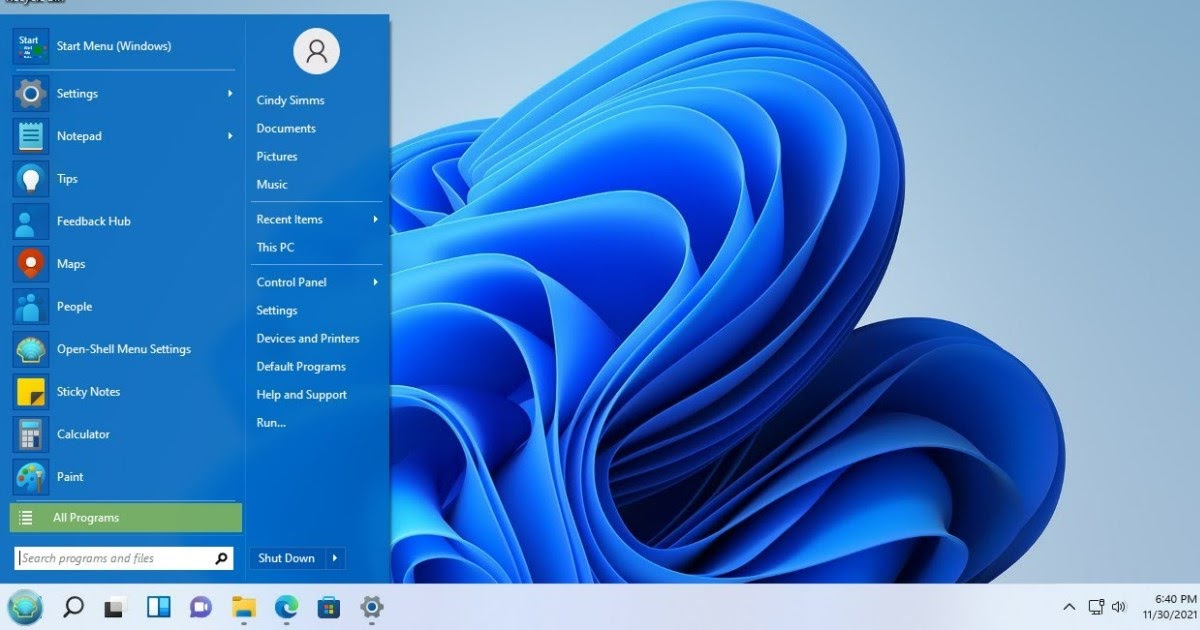This screenshot has width=1200, height=630.
Task: Launch the Tips lightbulb icon
Action: coord(31,179)
